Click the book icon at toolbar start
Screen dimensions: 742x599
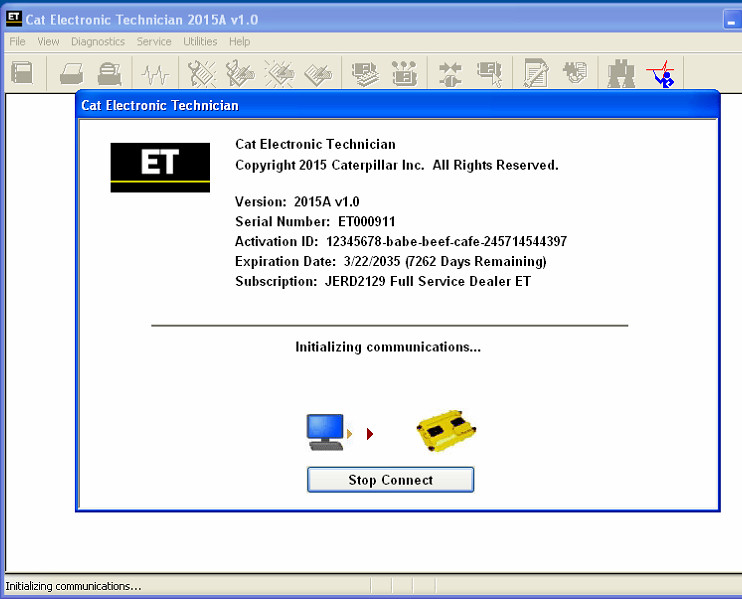[x=22, y=73]
